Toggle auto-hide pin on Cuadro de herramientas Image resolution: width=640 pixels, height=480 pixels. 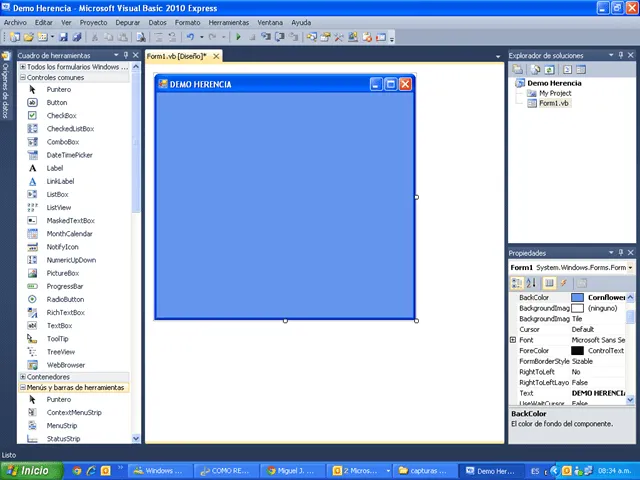click(126, 55)
